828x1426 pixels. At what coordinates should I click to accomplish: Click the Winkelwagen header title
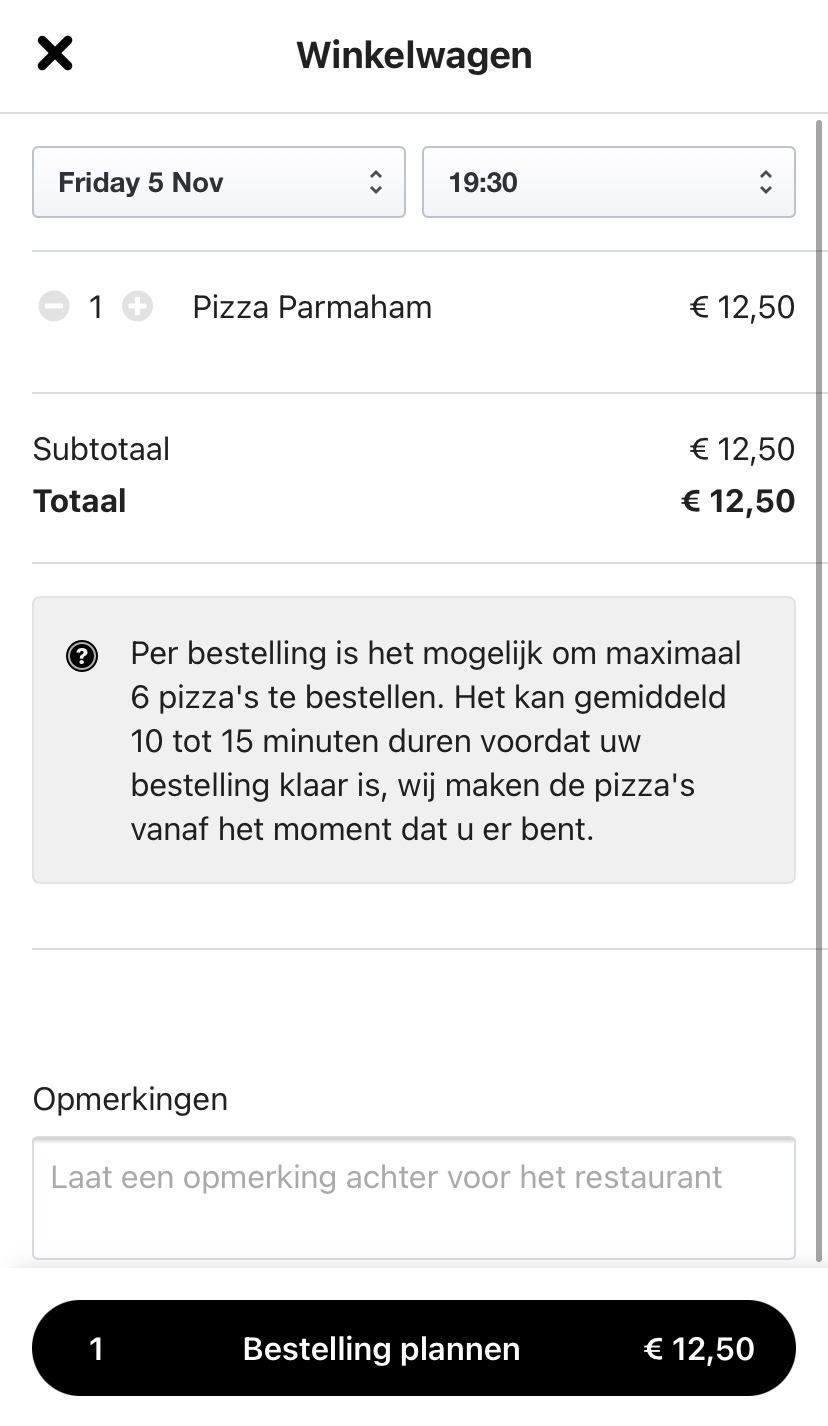click(414, 55)
